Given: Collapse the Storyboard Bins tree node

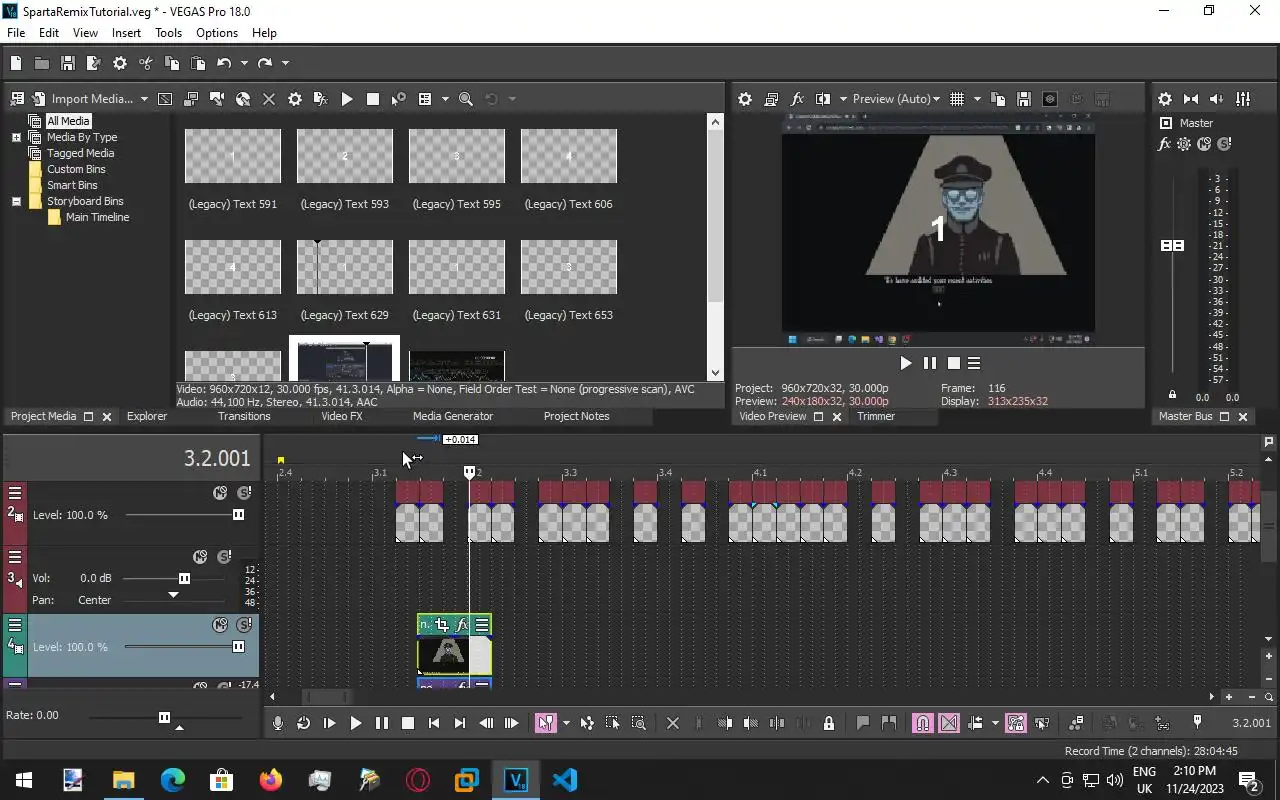Looking at the screenshot, I should tap(16, 201).
